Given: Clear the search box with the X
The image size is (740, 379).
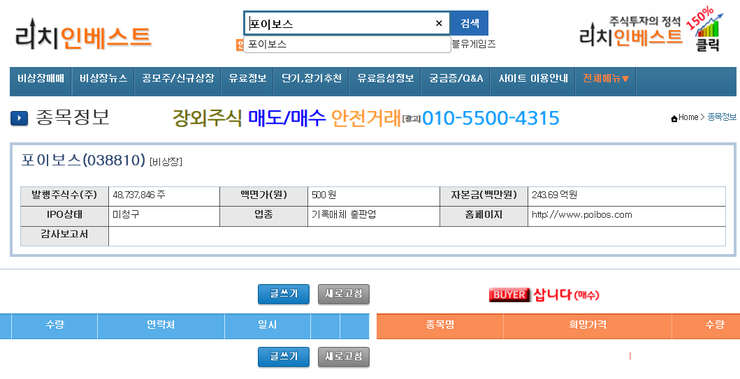Looking at the screenshot, I should point(439,23).
